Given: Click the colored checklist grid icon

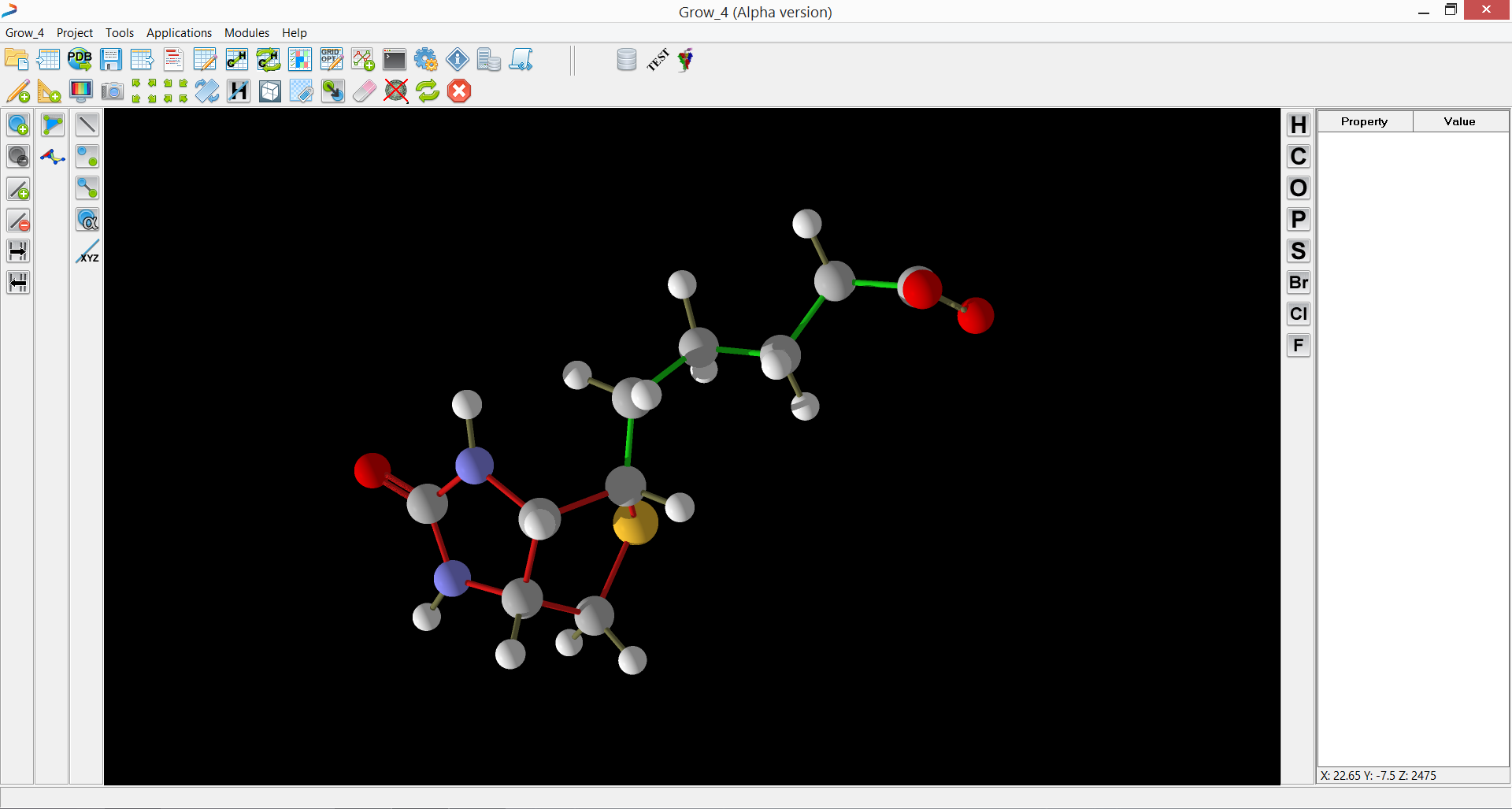Looking at the screenshot, I should (x=300, y=60).
